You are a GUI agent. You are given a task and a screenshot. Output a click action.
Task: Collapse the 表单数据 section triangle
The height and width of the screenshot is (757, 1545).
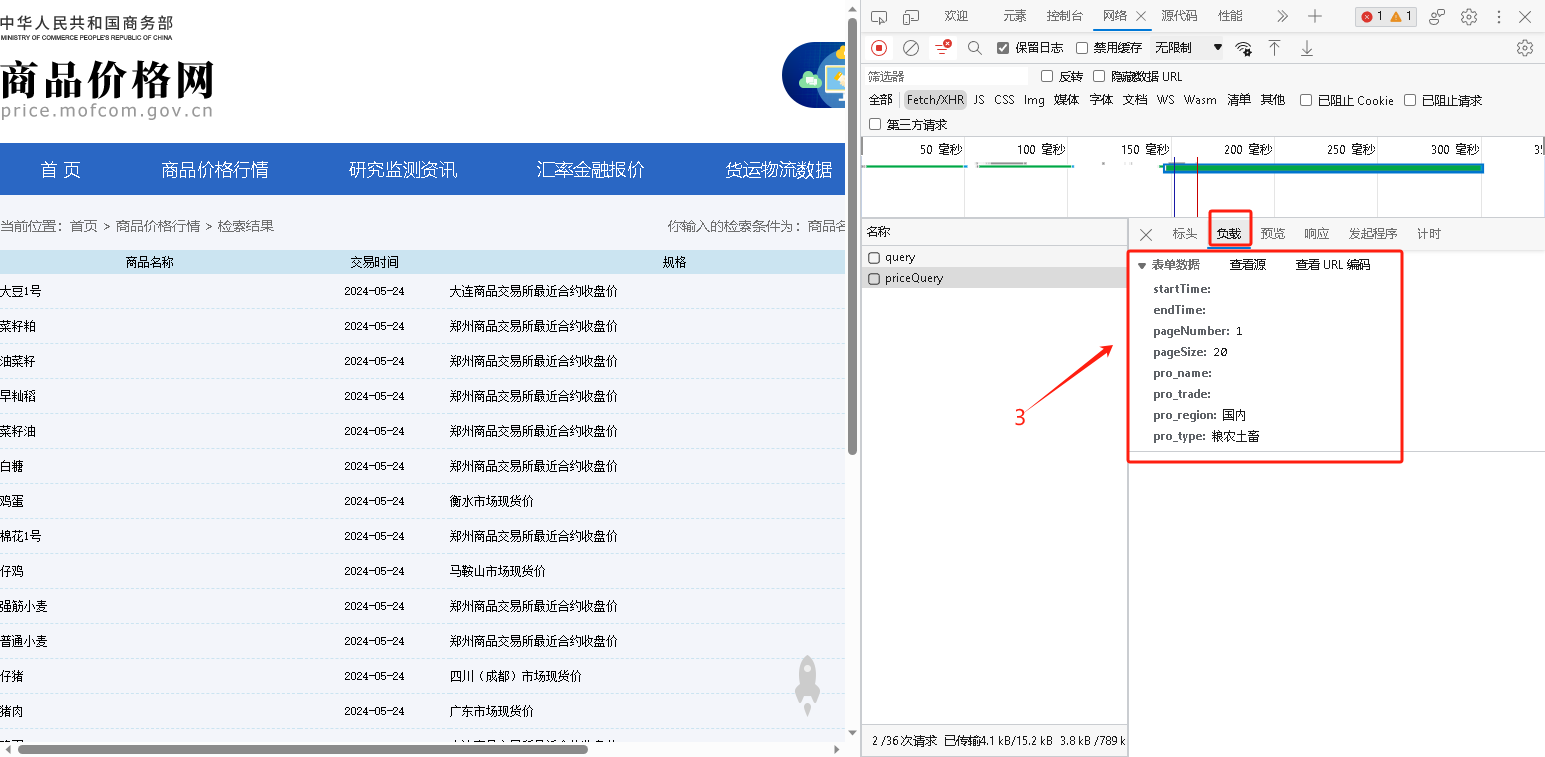[1142, 265]
